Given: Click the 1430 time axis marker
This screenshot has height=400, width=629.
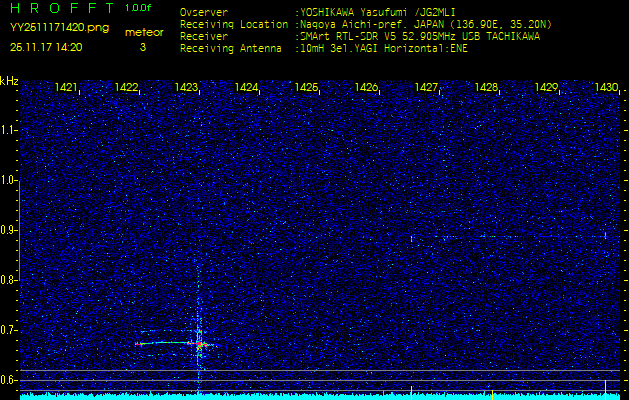Looking at the screenshot, I should pyautogui.click(x=606, y=88).
